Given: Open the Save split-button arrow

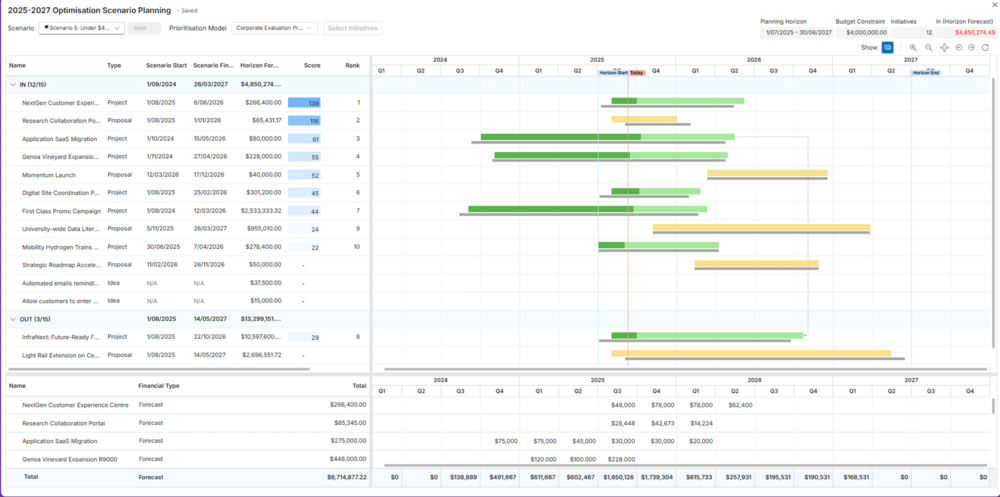Looking at the screenshot, I should pyautogui.click(x=155, y=29).
